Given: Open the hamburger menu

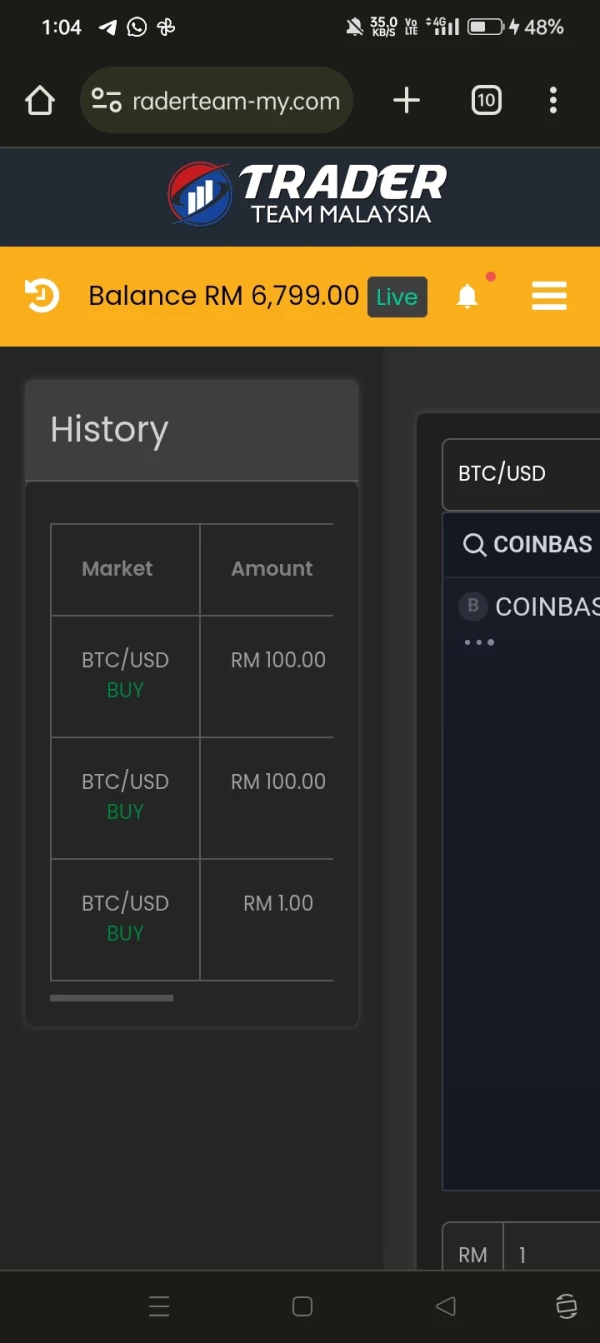Looking at the screenshot, I should [549, 296].
